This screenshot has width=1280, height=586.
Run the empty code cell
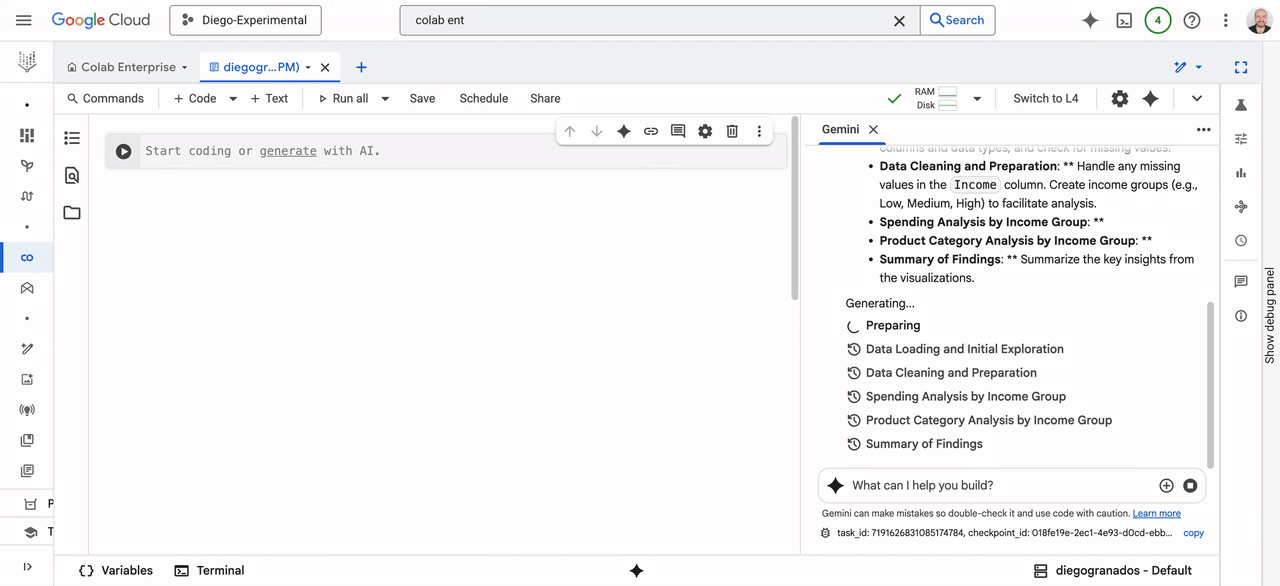click(x=123, y=152)
